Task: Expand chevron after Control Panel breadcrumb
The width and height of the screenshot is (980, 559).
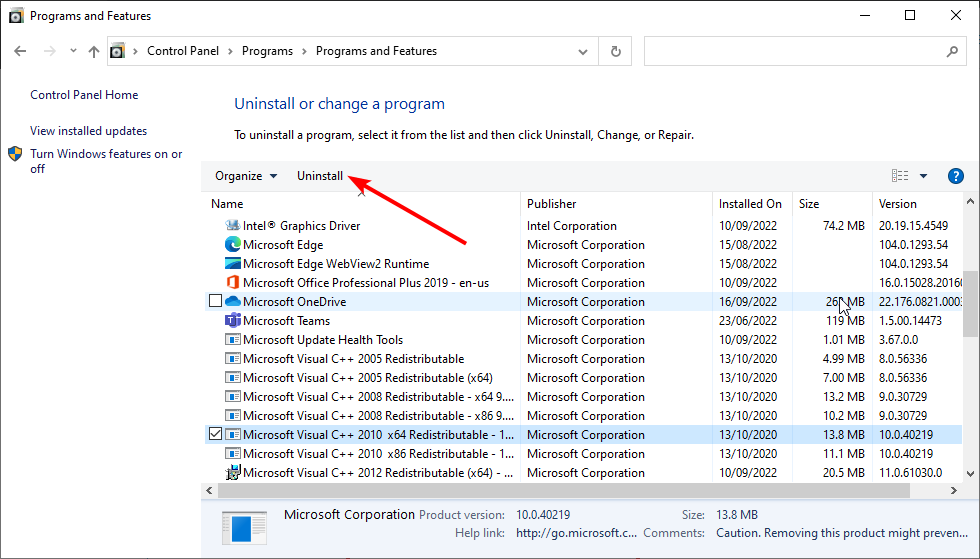Action: pyautogui.click(x=231, y=51)
